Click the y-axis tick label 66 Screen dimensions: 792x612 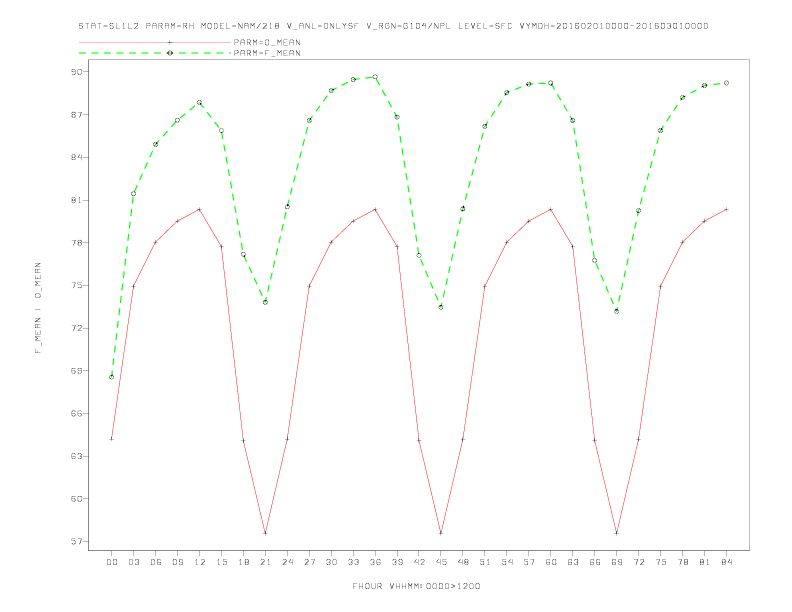(77, 413)
